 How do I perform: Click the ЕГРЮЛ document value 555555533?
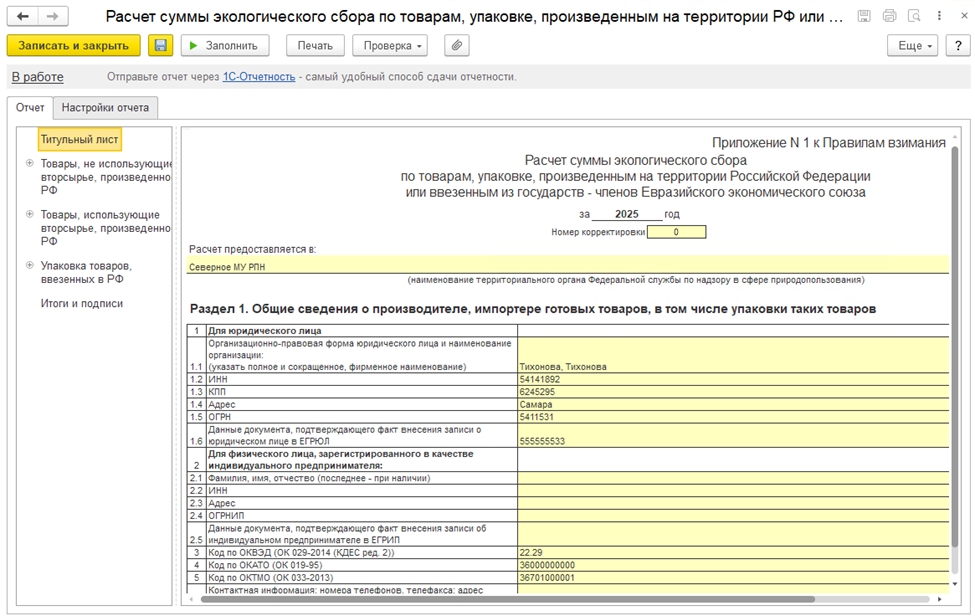733,435
